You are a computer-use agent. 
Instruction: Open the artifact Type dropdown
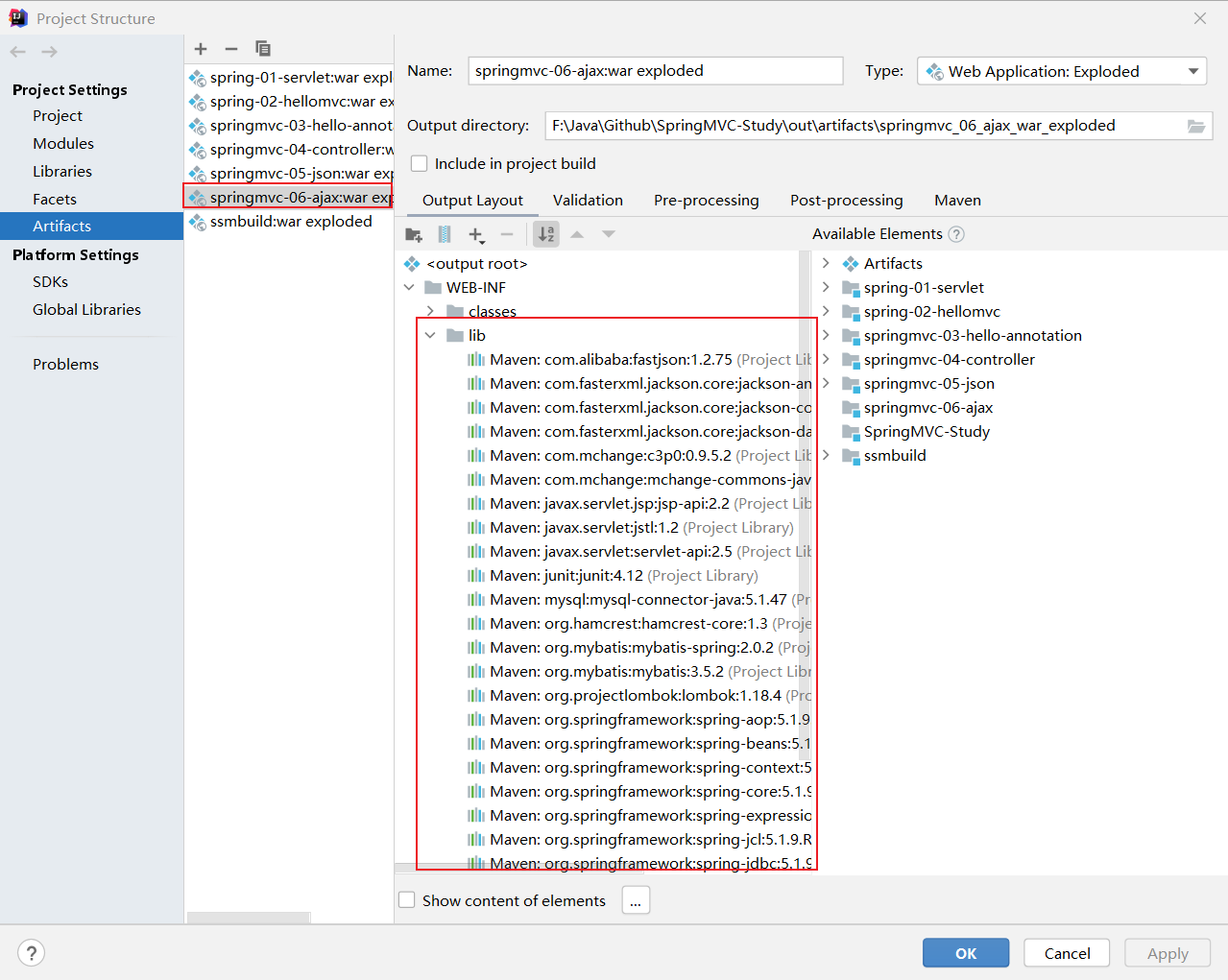(x=1192, y=71)
